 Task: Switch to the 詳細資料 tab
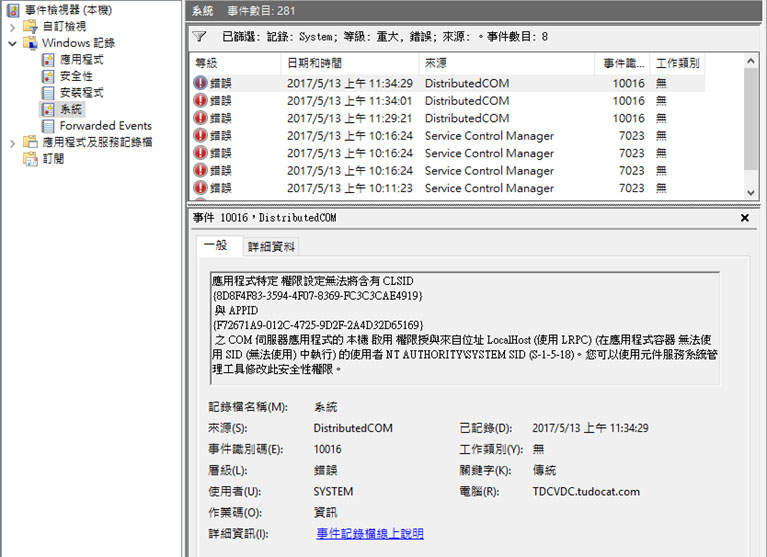(271, 247)
